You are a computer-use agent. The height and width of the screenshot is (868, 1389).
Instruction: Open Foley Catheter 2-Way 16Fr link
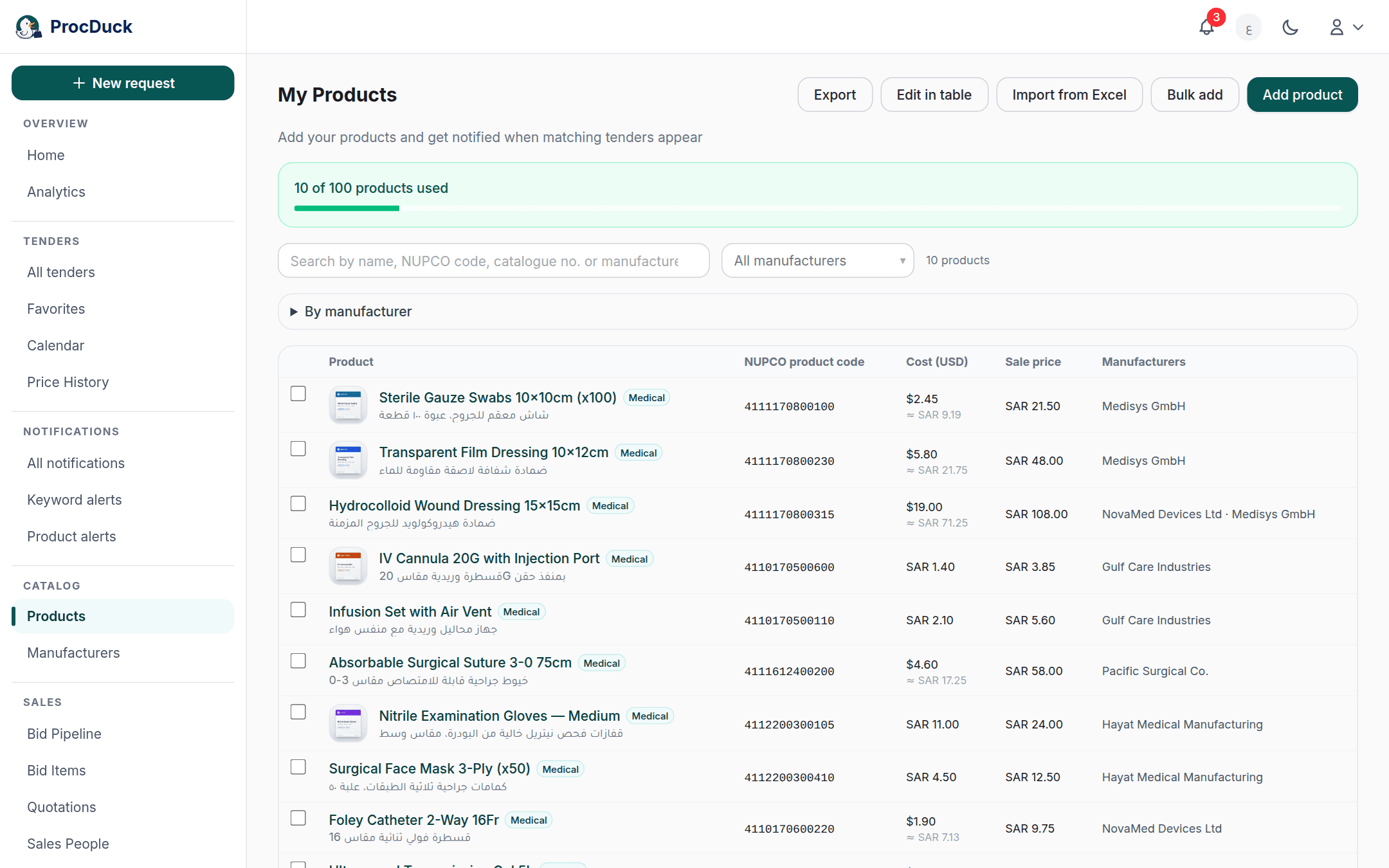(414, 820)
